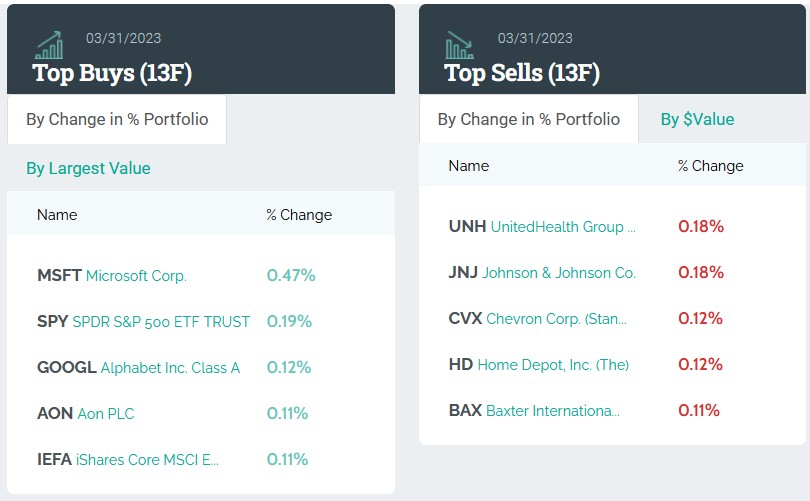The width and height of the screenshot is (810, 501).
Task: Click the Johnson & Johnson Co. link
Action: pos(559,273)
